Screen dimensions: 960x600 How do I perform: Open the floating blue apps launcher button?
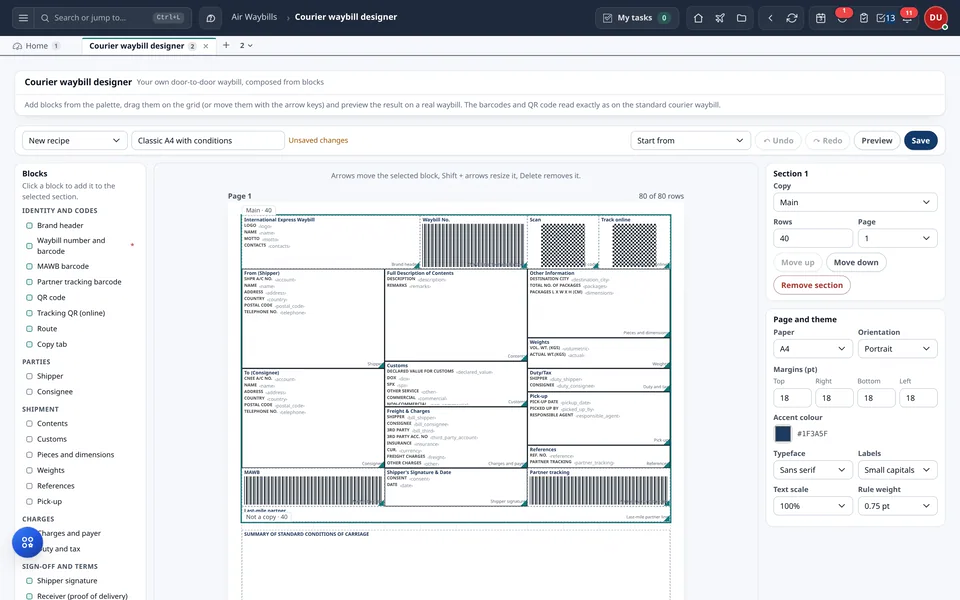tap(28, 542)
